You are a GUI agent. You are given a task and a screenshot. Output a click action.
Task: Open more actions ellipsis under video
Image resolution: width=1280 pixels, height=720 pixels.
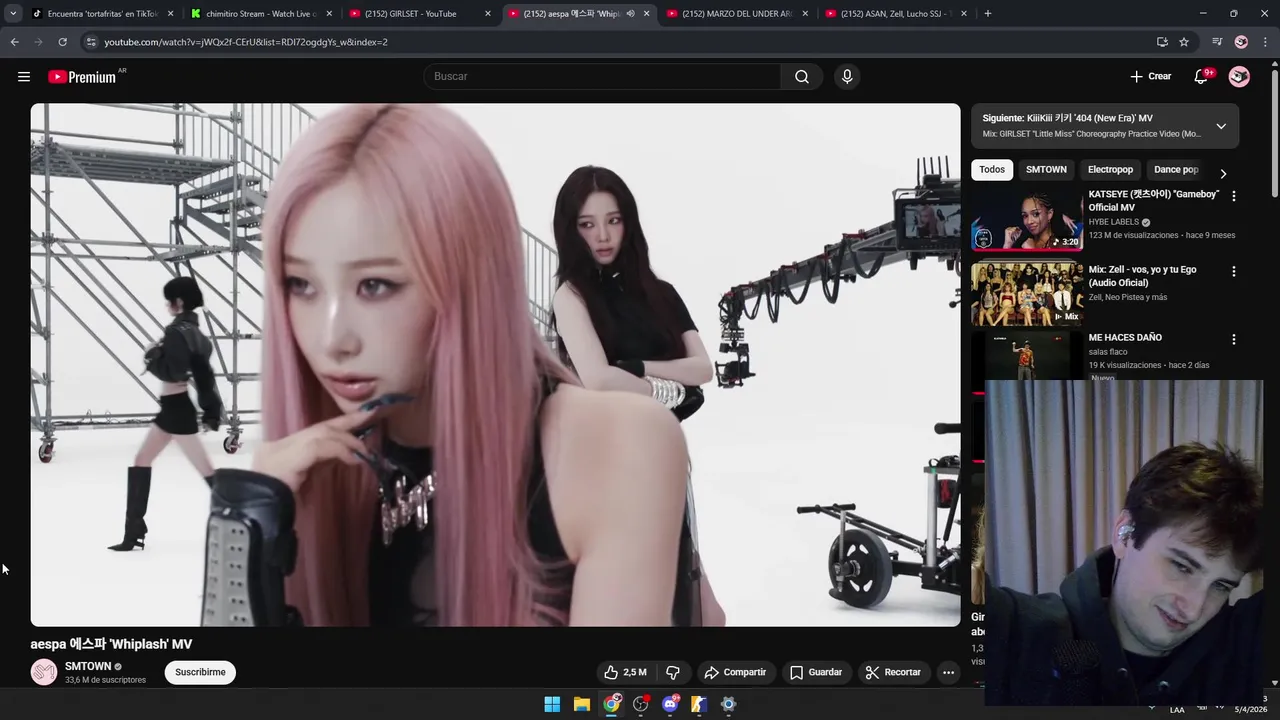pos(948,672)
